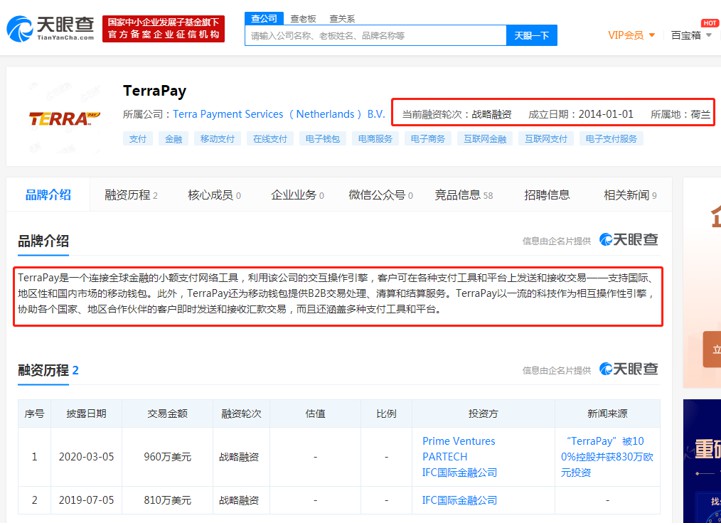Viewport: 721px width, 525px height.
Task: Expand the 百宝箱 dropdown menu
Action: point(691,35)
